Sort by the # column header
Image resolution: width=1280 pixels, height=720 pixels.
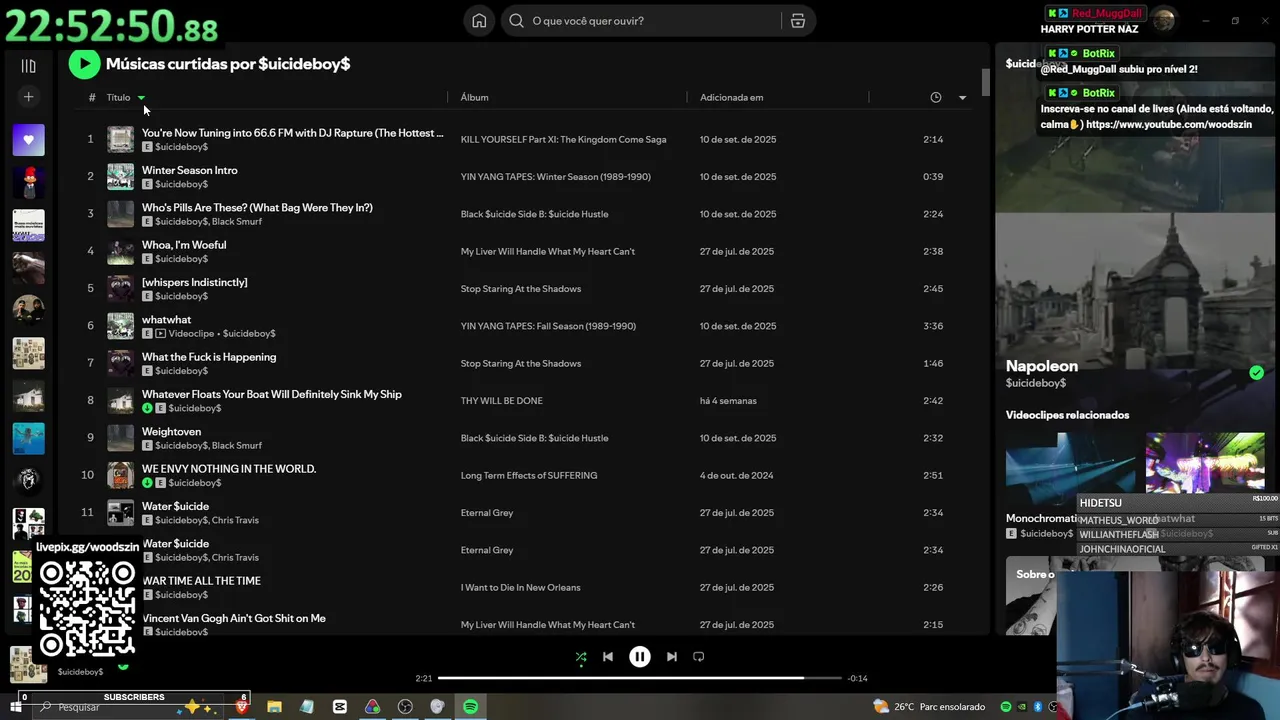tap(91, 97)
